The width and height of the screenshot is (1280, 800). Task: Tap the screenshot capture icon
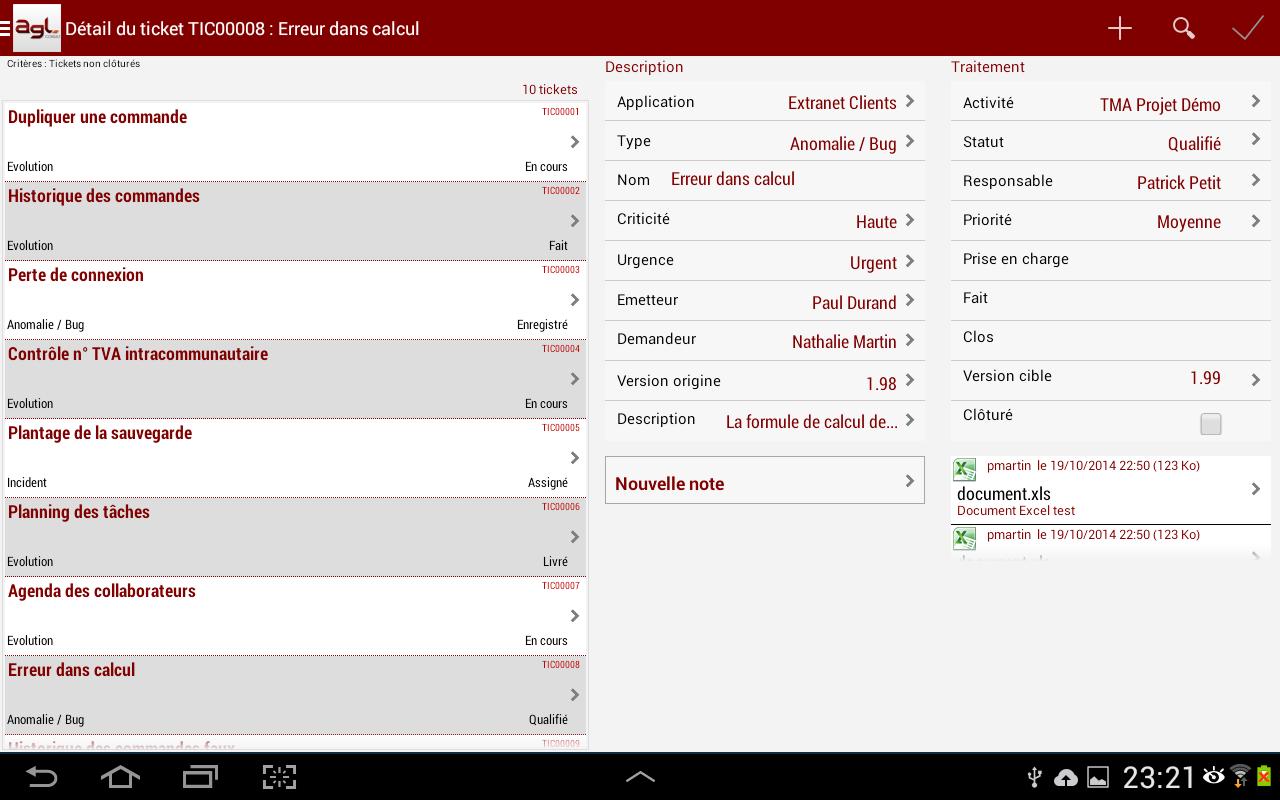click(x=279, y=777)
